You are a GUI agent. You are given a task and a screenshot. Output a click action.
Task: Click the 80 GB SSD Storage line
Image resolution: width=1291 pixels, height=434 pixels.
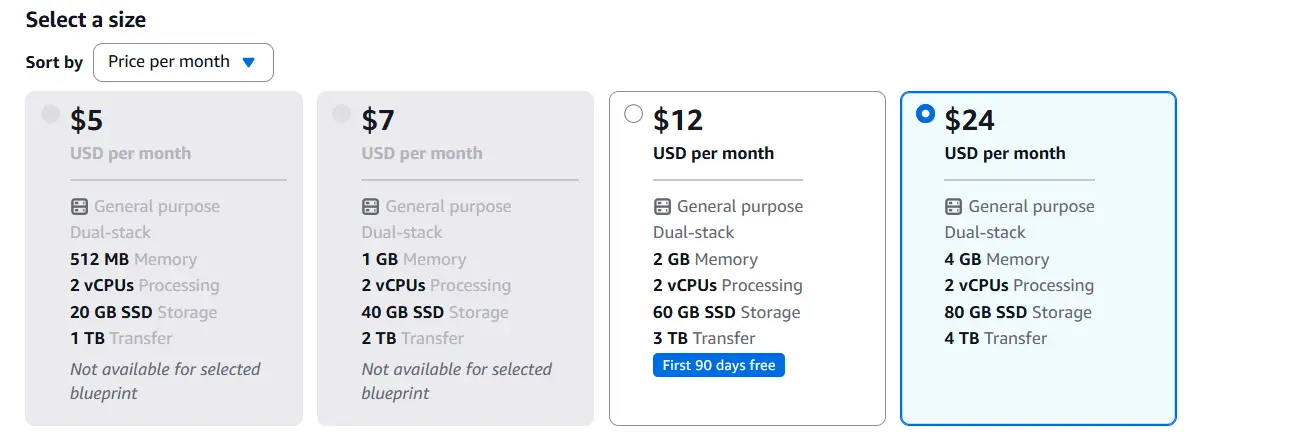pyautogui.click(x=1018, y=312)
